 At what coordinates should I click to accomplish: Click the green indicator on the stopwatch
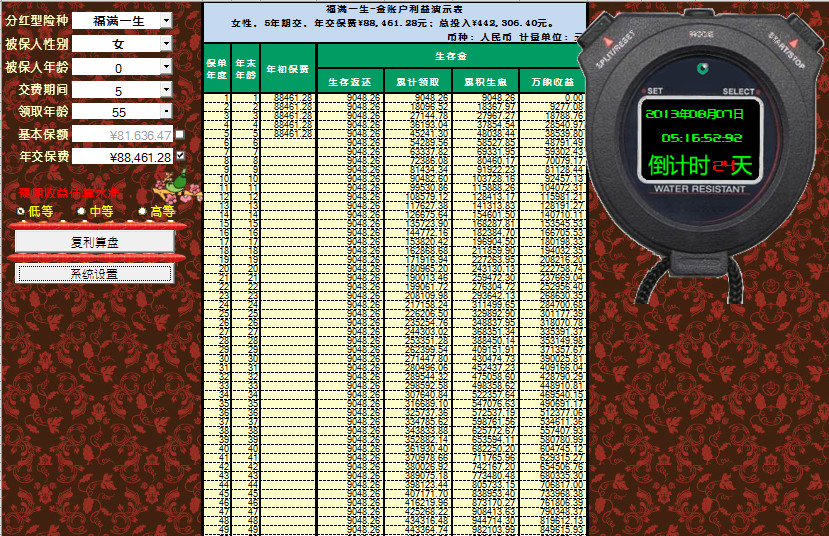click(x=702, y=68)
